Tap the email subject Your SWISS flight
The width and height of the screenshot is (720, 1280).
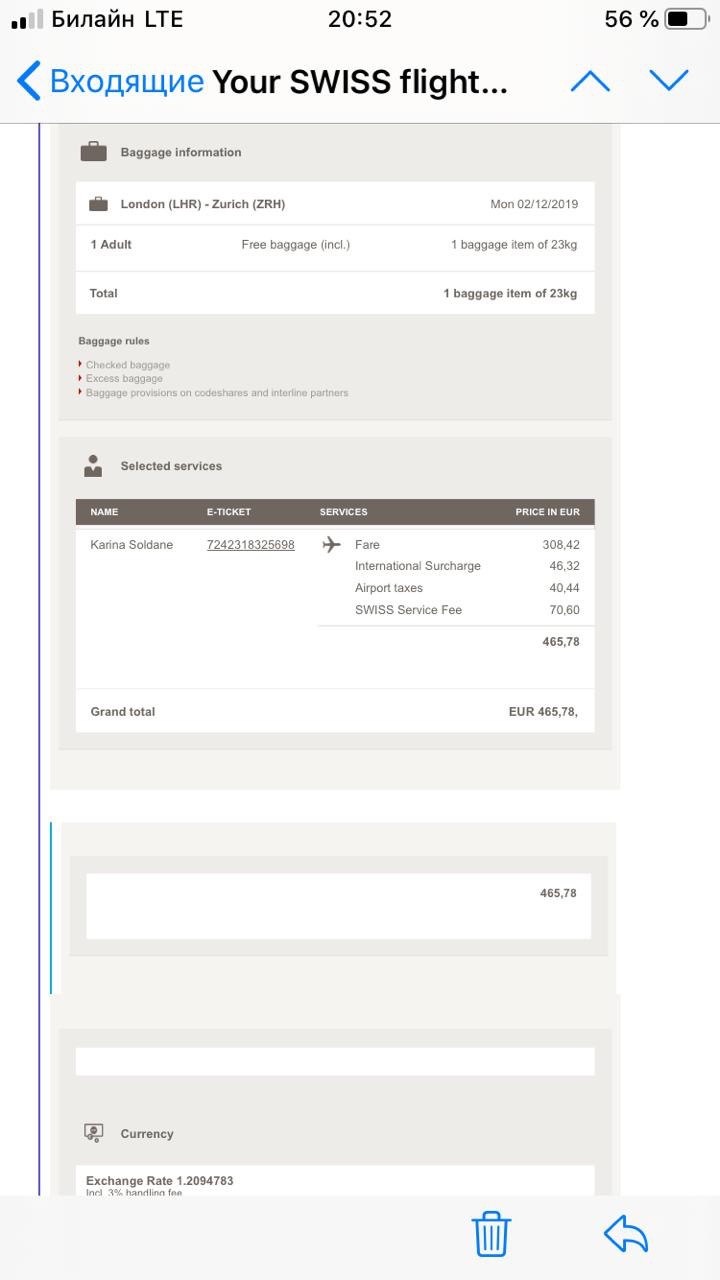360,82
